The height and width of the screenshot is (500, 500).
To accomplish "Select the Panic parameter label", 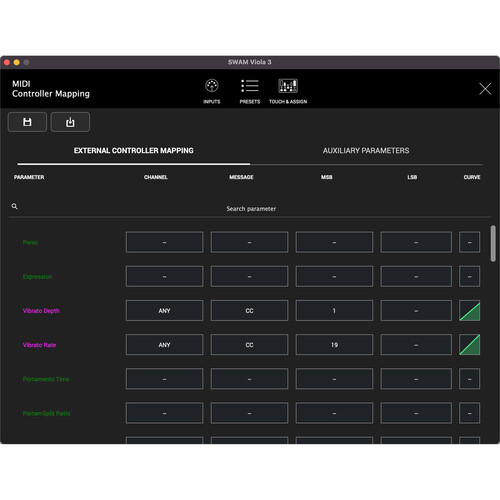I will [30, 242].
